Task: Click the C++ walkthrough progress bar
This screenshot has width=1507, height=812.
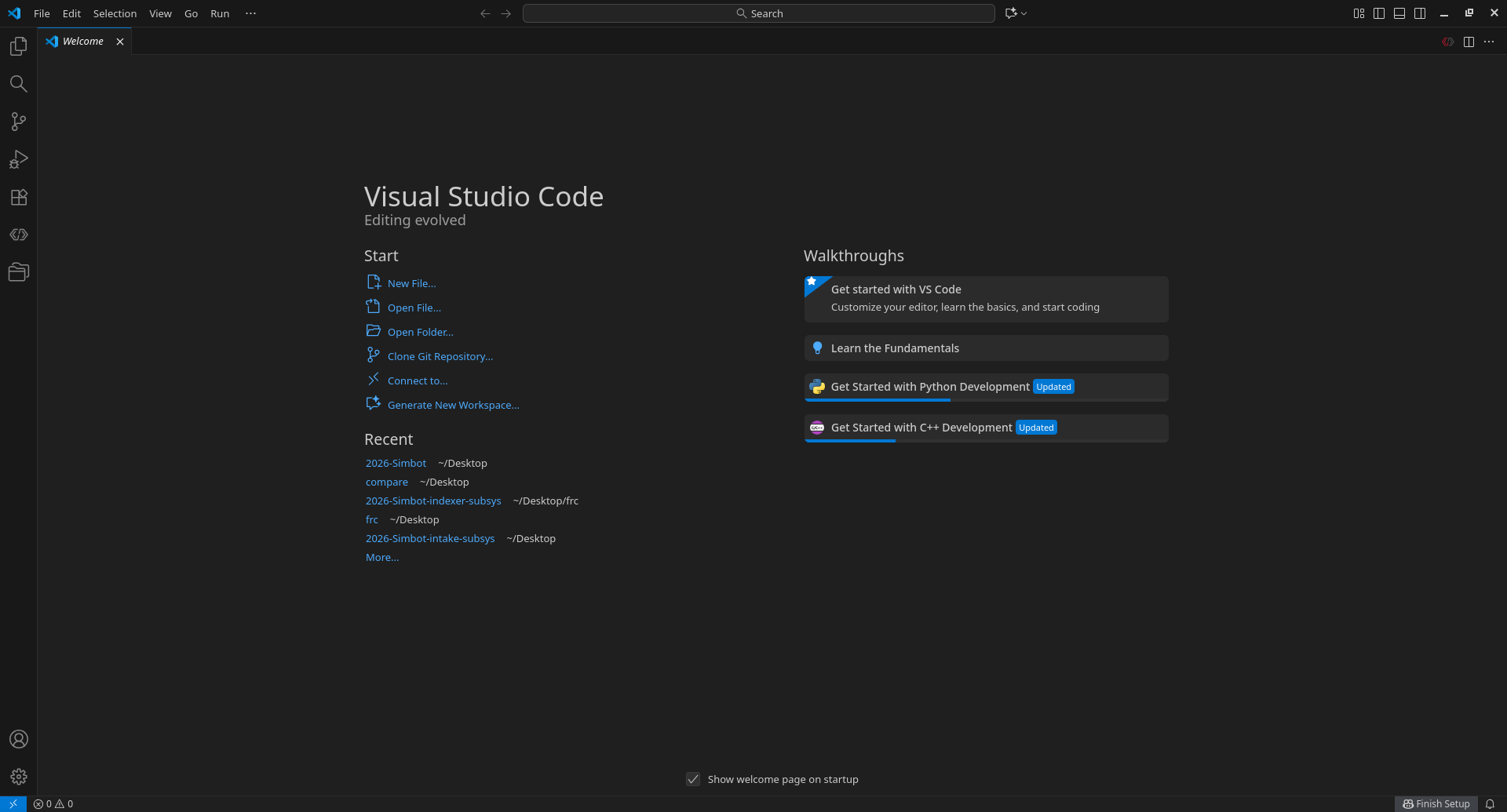Action: pyautogui.click(x=987, y=441)
